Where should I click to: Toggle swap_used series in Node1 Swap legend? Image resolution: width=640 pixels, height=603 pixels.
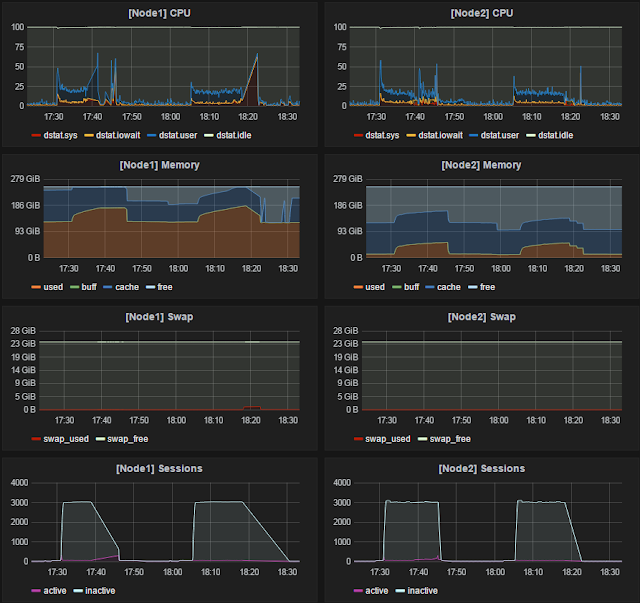(x=60, y=439)
